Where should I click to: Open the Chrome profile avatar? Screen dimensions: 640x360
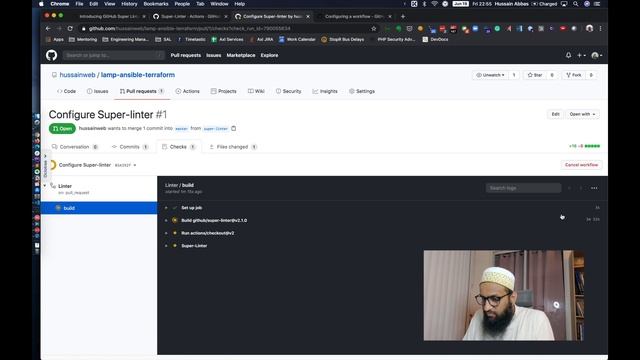click(589, 29)
